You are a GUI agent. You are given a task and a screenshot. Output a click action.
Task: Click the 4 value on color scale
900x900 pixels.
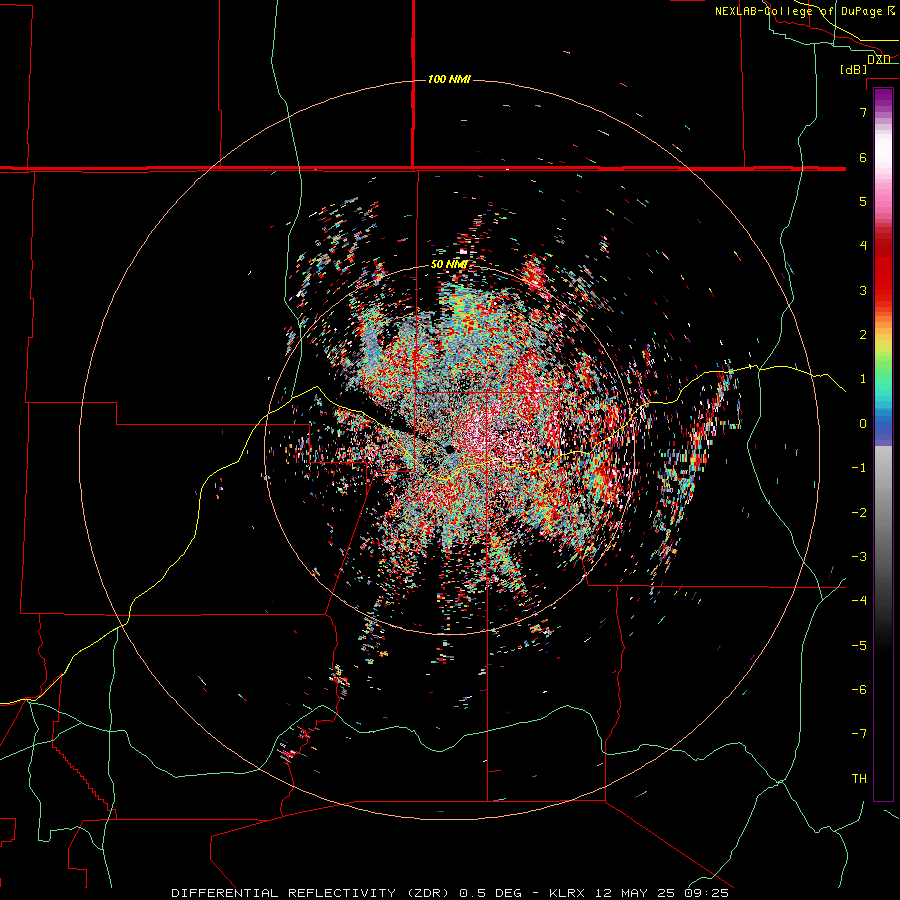pyautogui.click(x=863, y=246)
